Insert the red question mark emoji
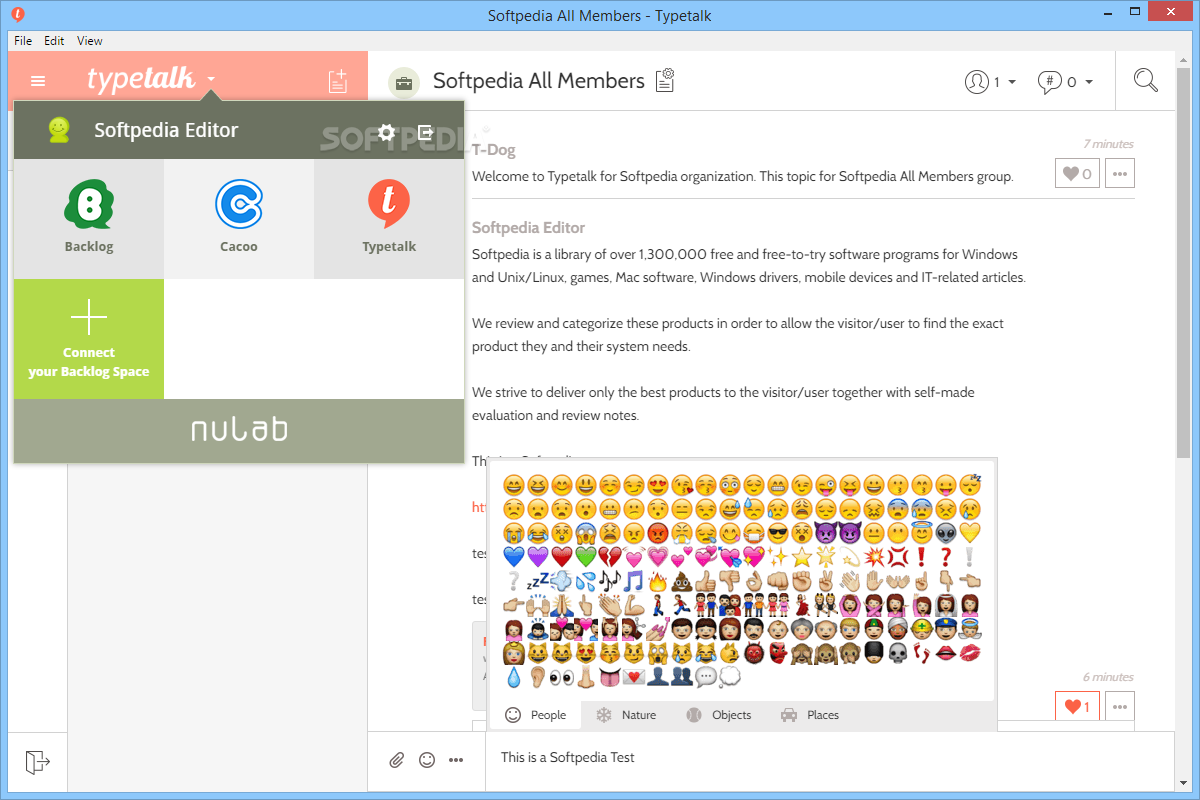 click(946, 556)
